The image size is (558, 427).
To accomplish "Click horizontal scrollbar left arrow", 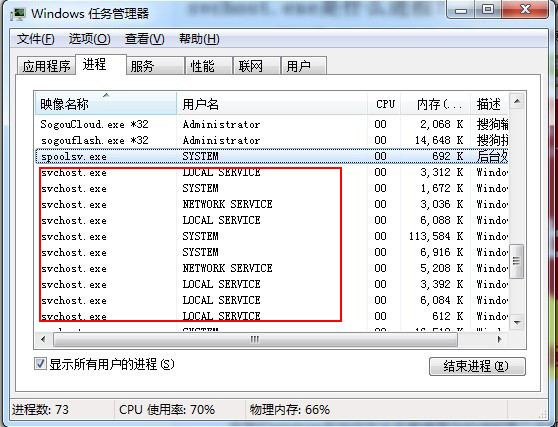I will coord(43,339).
